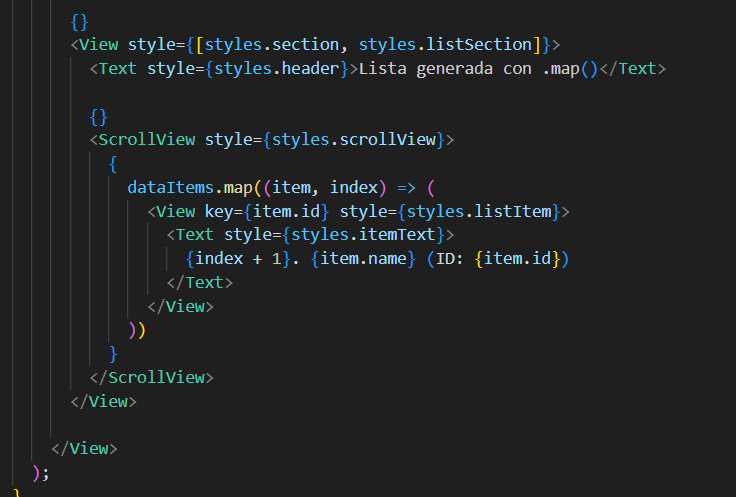Viewport: 736px width, 497px height.
Task: Click the closing '))' of the map call
Action: 137,330
